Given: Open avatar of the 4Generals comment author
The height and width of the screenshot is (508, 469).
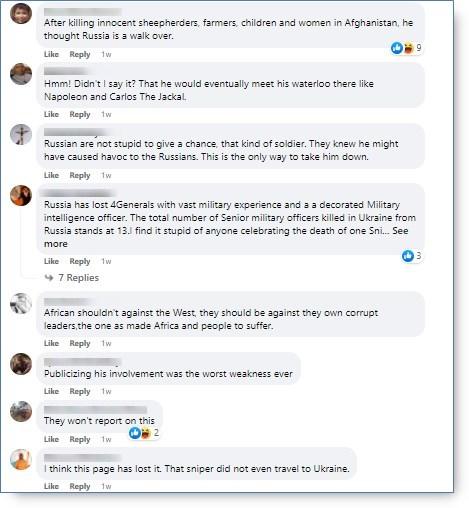Looking at the screenshot, I should click(21, 195).
